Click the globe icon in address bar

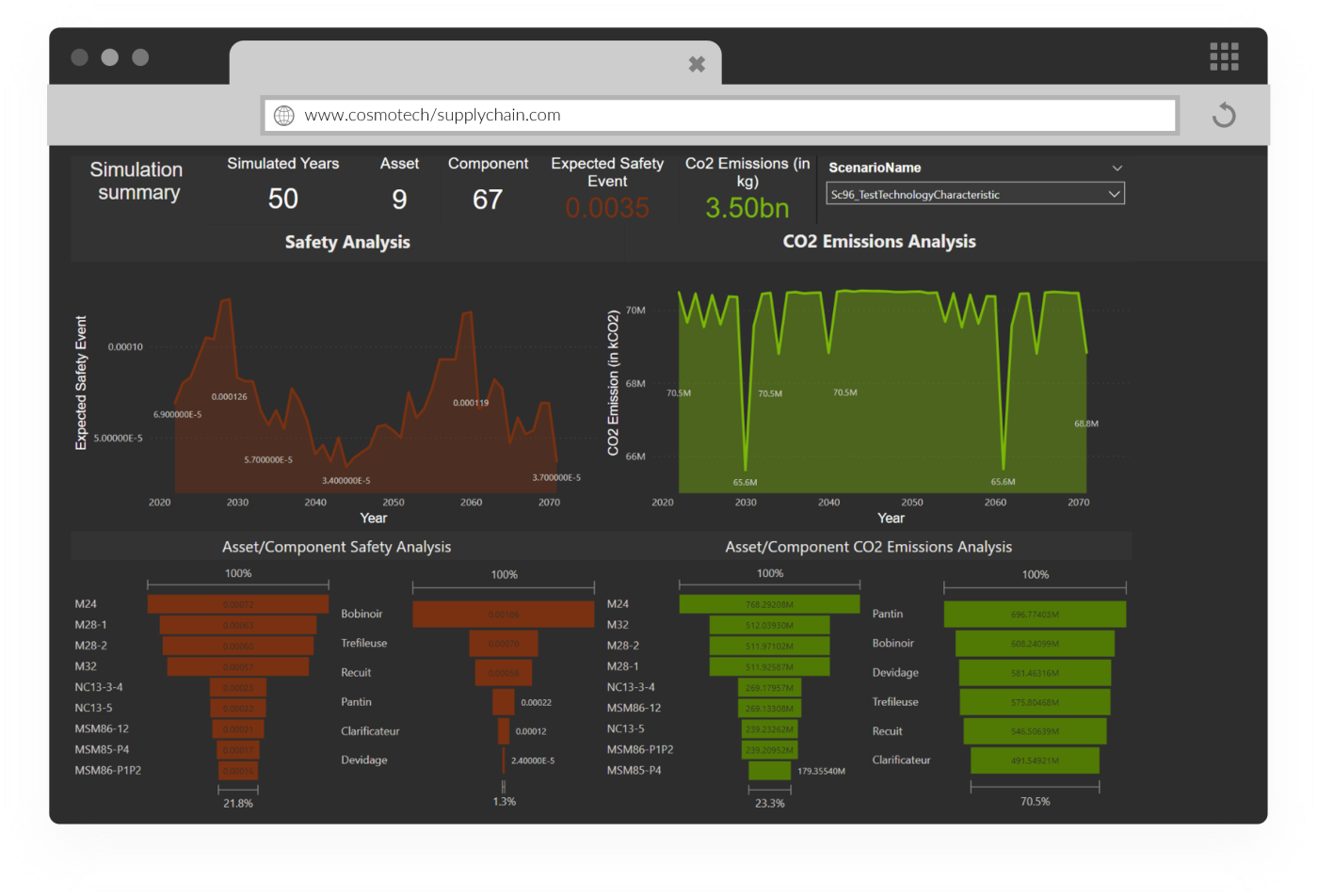(x=283, y=116)
